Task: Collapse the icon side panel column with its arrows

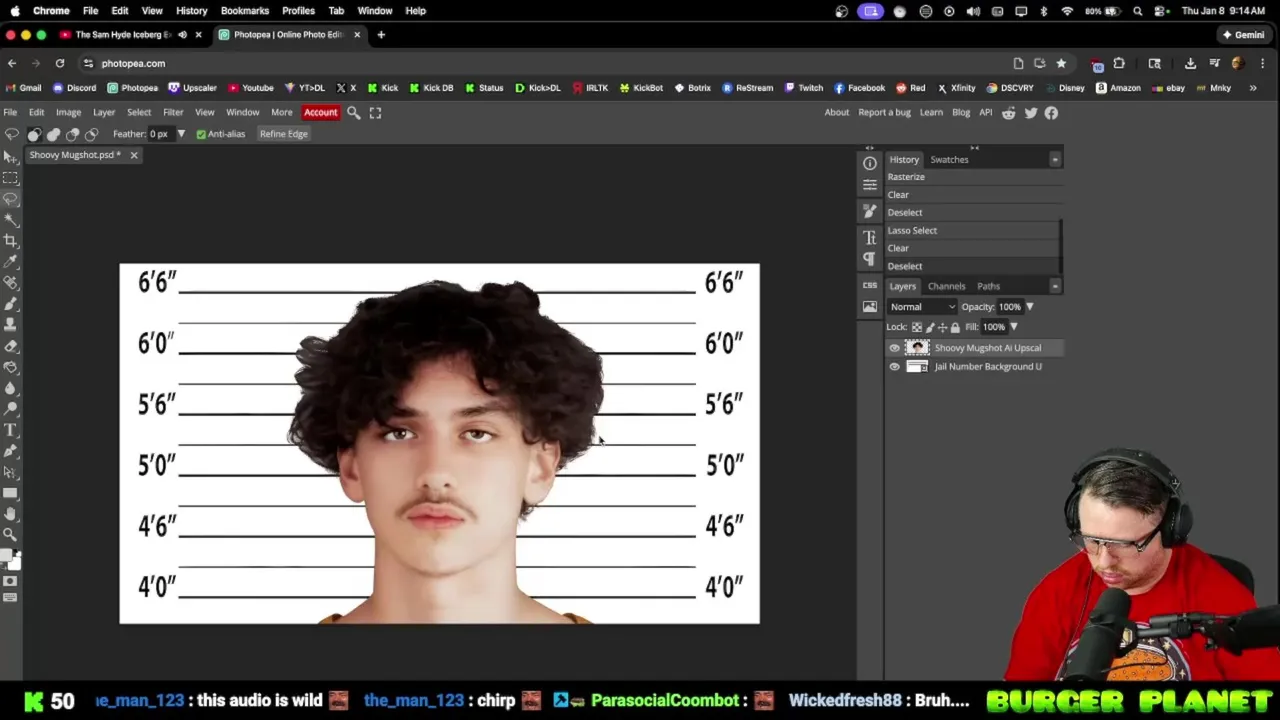Action: click(x=869, y=148)
